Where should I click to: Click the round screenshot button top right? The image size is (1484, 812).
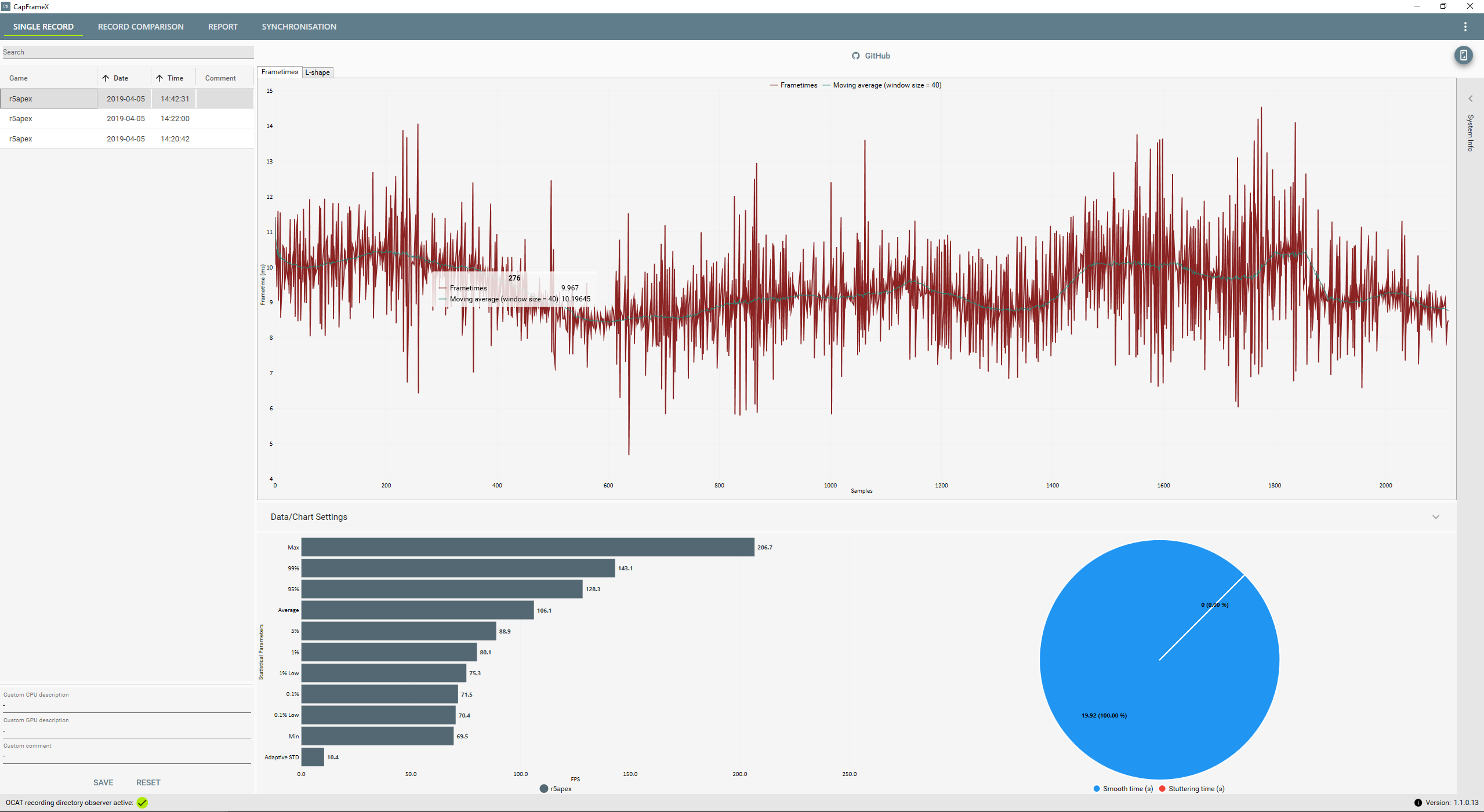click(x=1463, y=55)
